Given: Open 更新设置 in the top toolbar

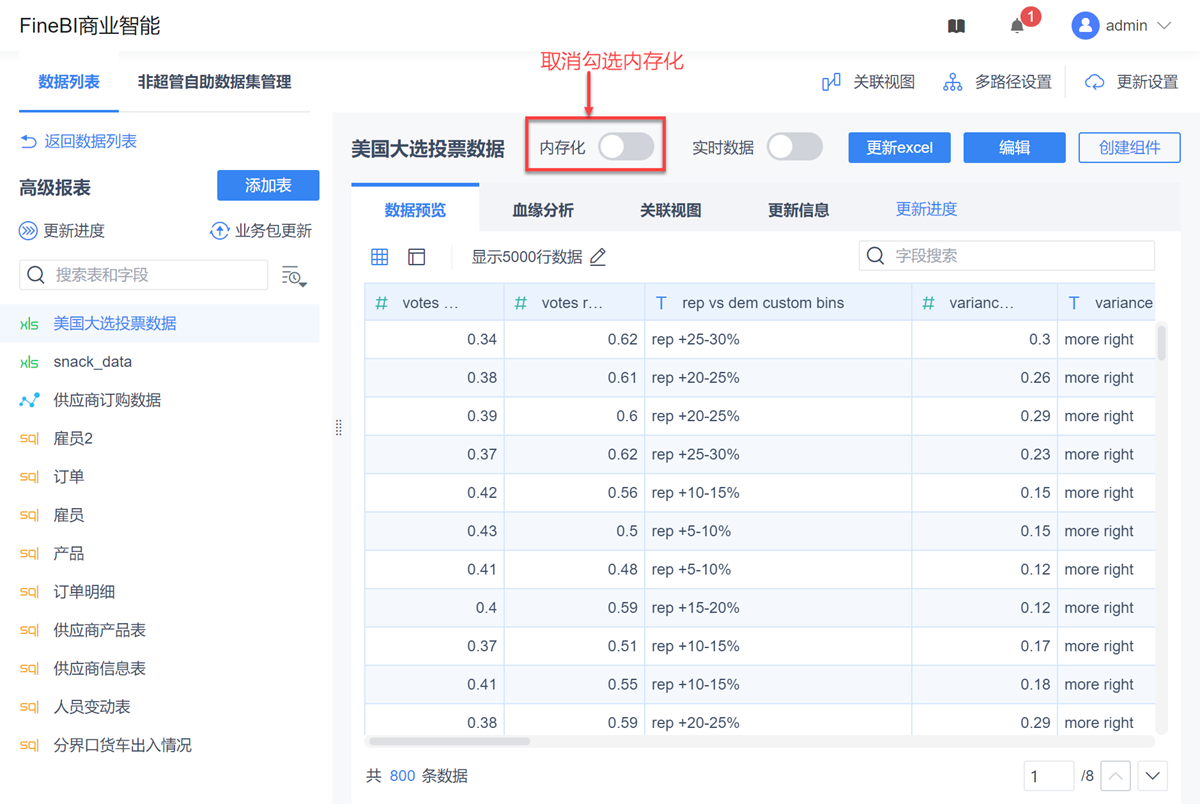Looking at the screenshot, I should pos(1132,82).
